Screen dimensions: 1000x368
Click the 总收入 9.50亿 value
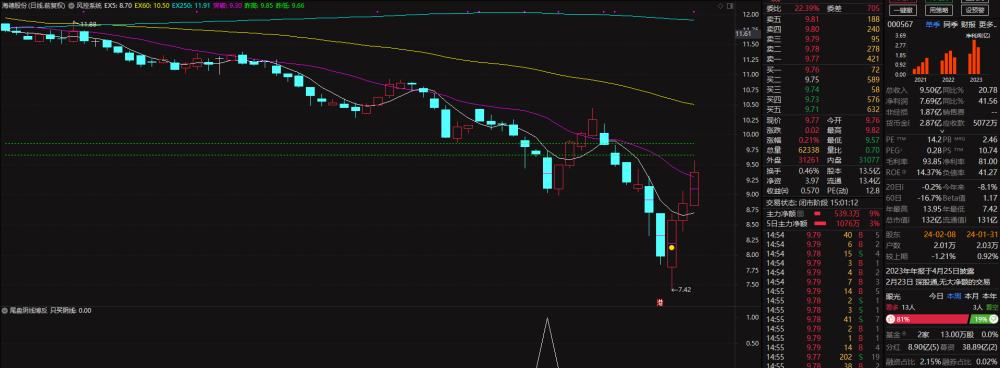pyautogui.click(x=929, y=91)
